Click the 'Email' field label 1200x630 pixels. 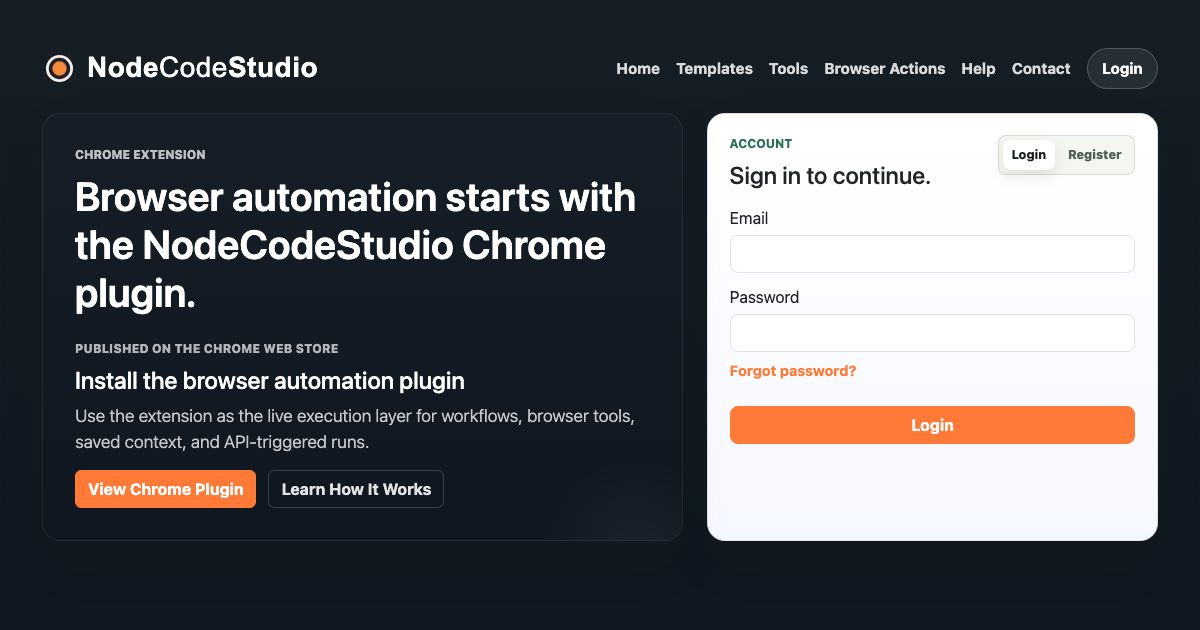point(749,218)
